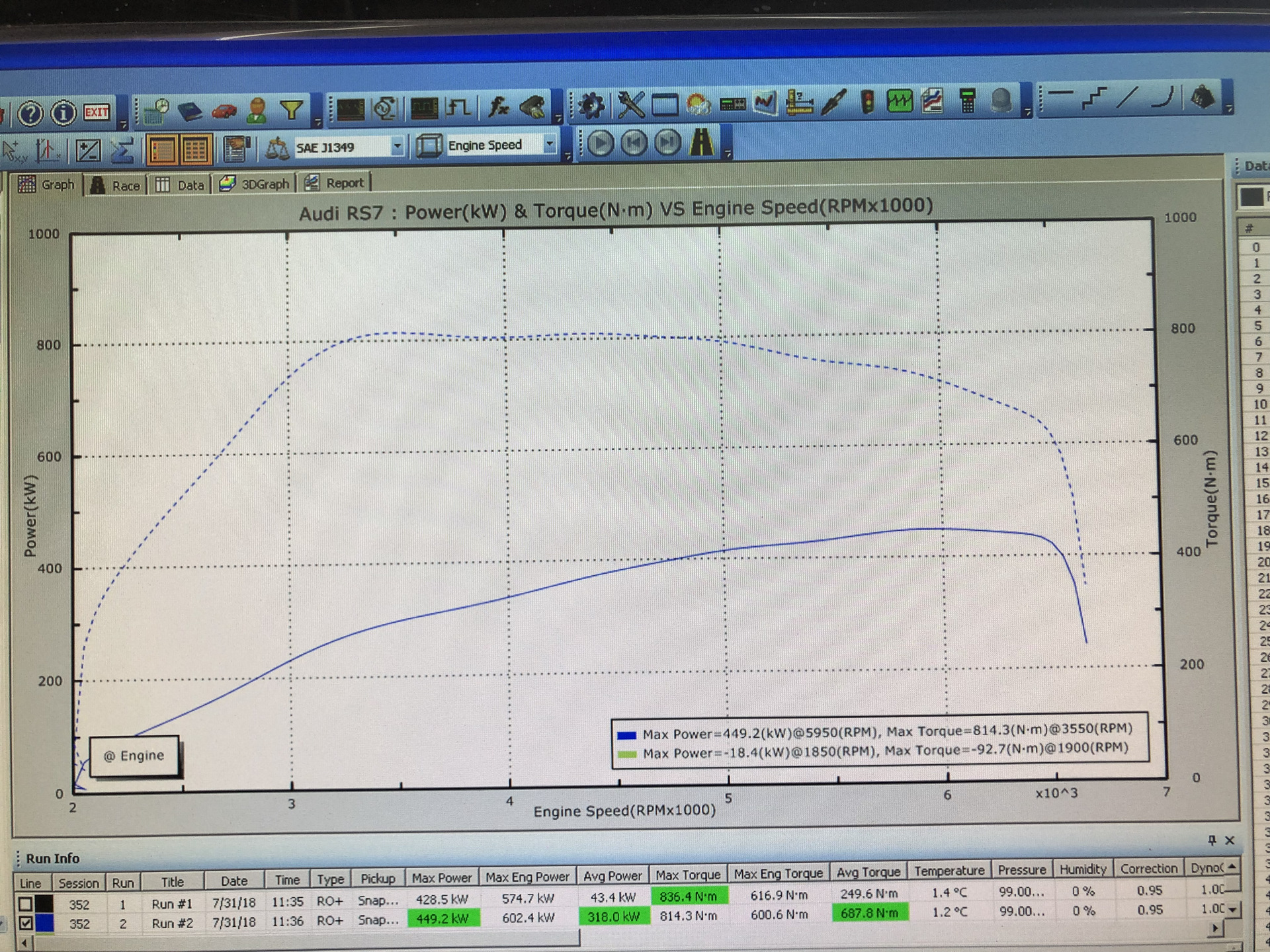Open the fx function icon

click(498, 106)
